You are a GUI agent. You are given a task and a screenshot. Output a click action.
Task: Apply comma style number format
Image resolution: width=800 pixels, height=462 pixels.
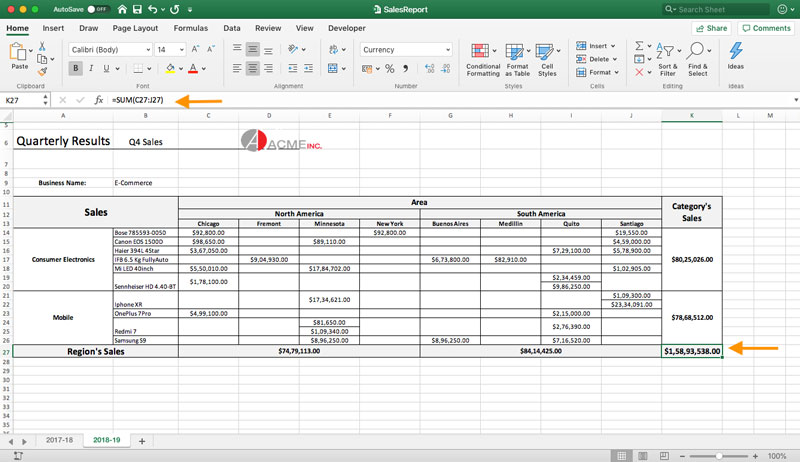point(406,68)
